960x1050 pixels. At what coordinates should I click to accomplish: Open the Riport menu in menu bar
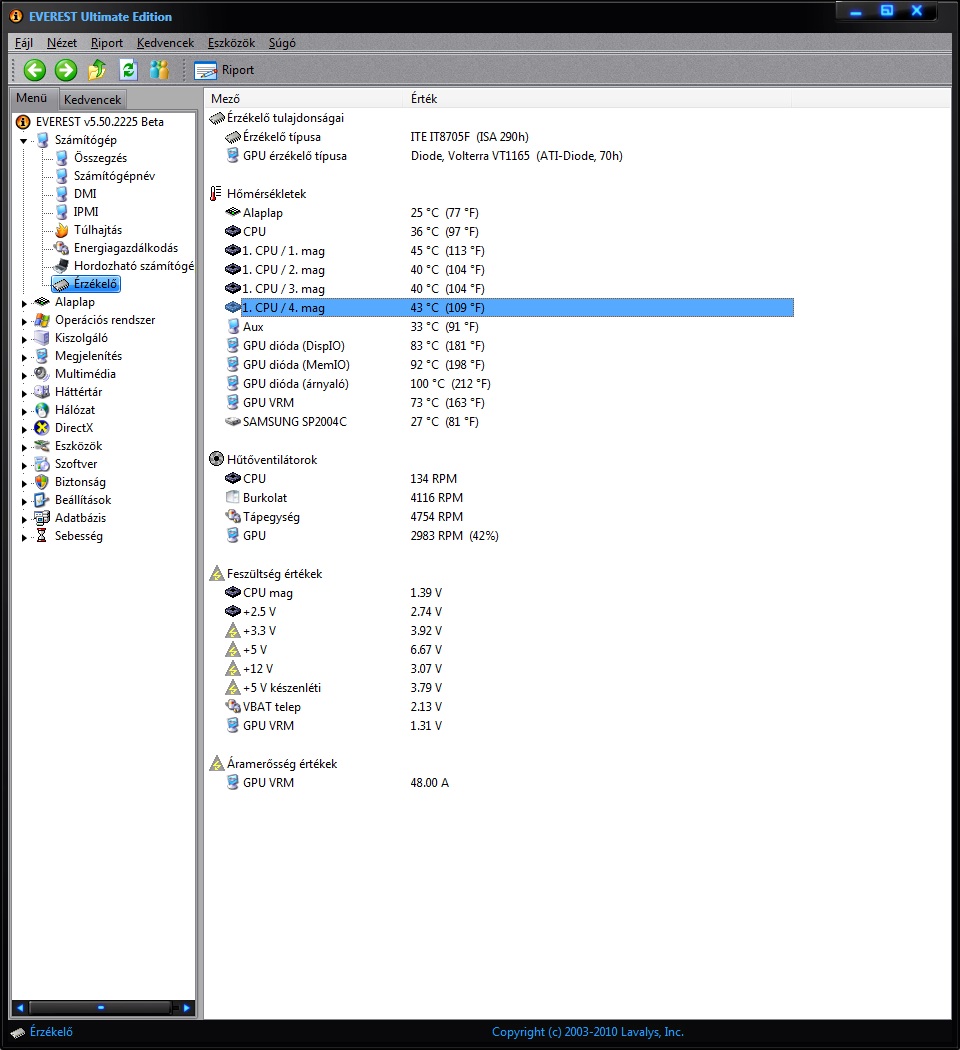pos(106,43)
